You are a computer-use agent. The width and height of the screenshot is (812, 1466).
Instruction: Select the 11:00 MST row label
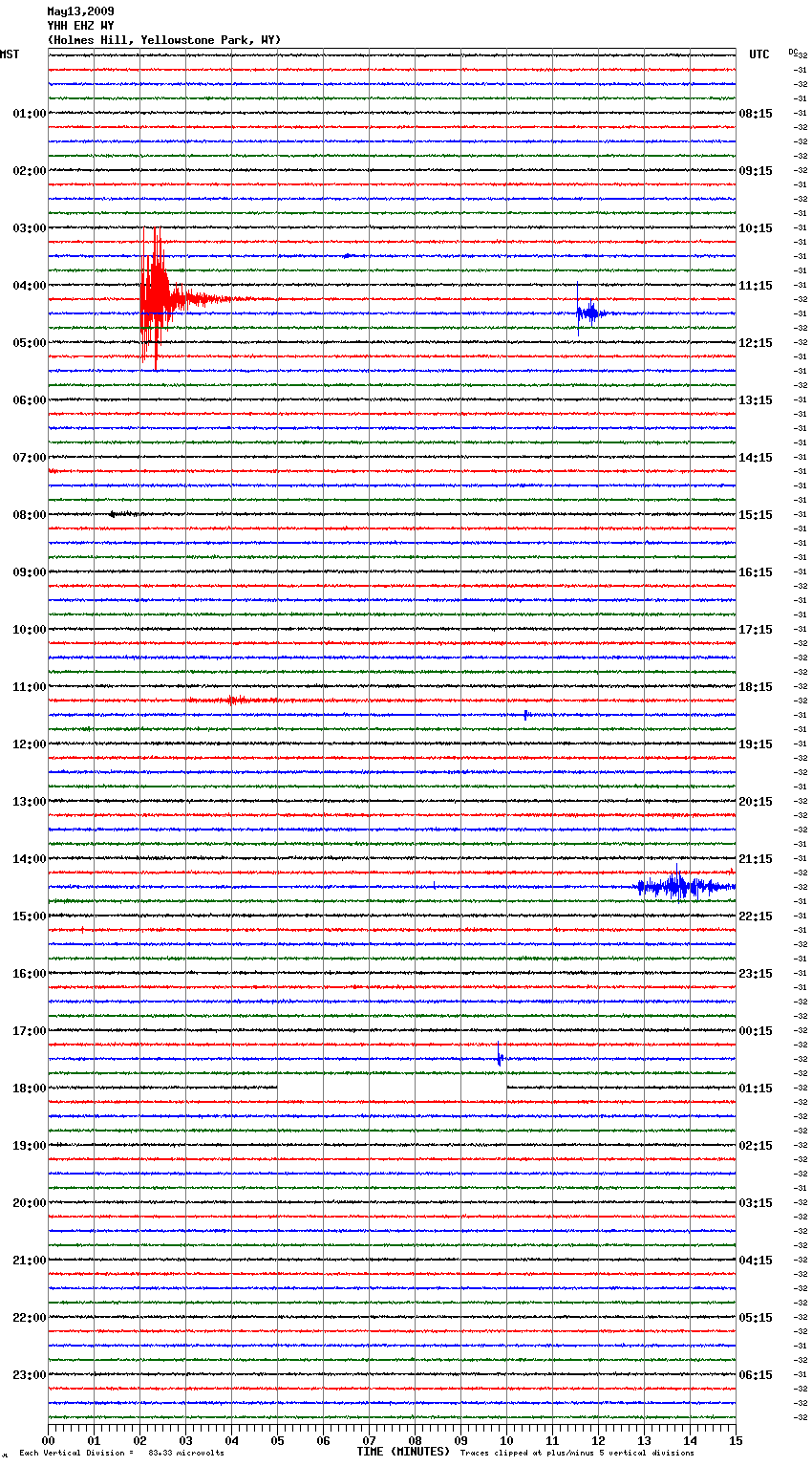pyautogui.click(x=30, y=687)
